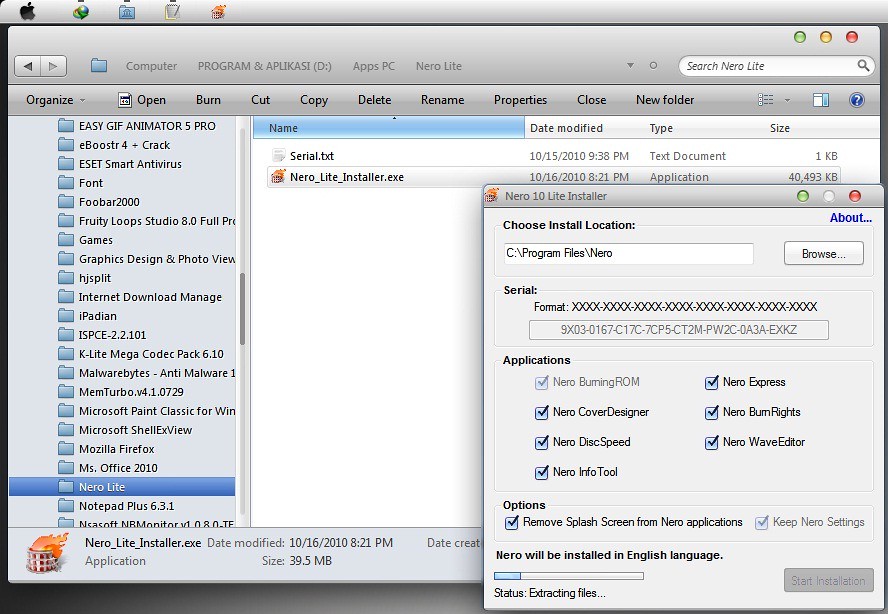The height and width of the screenshot is (614, 888).
Task: Click the Nero icon in top bar
Action: coord(218,11)
